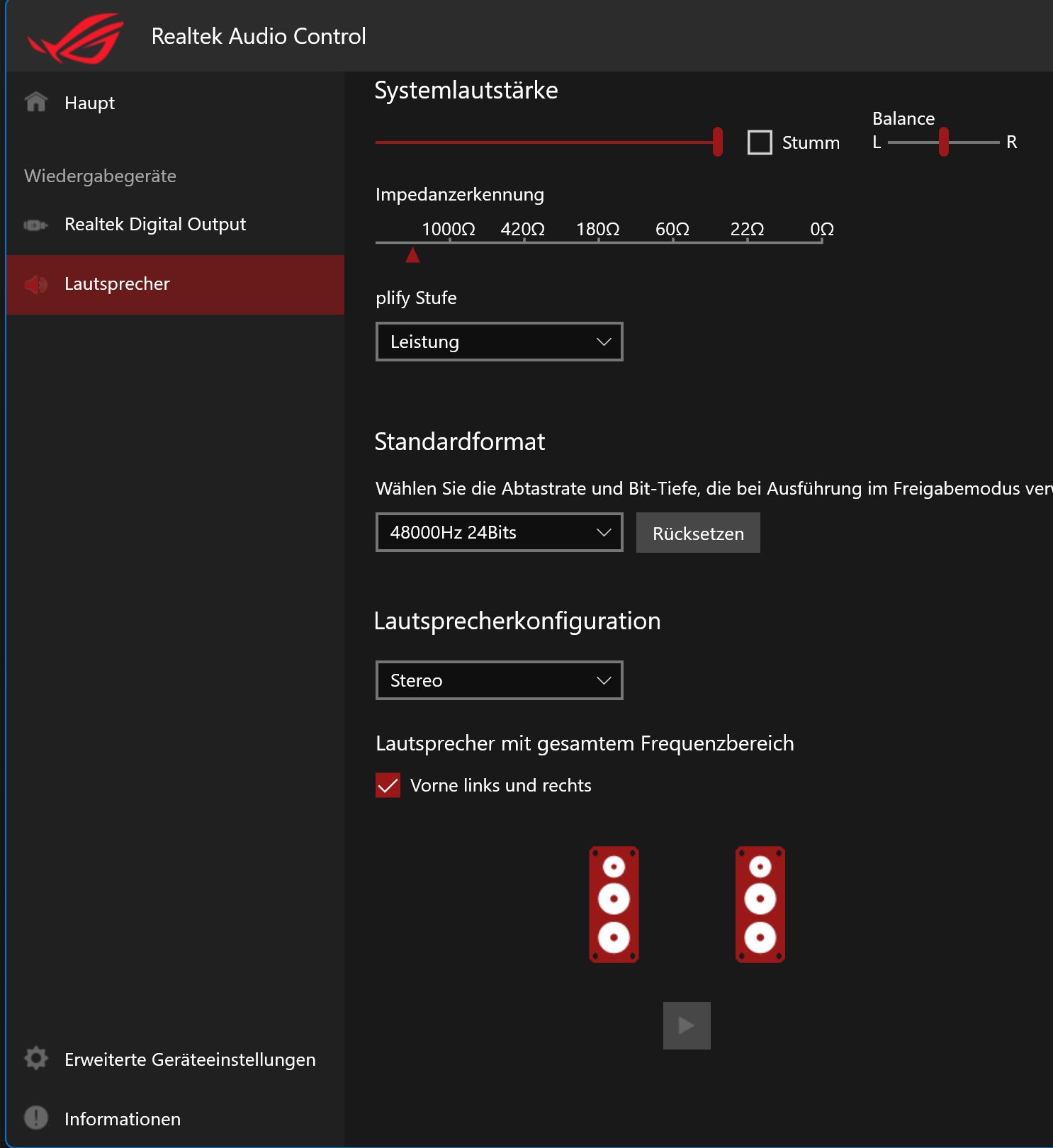1053x1148 pixels.
Task: Select the Lautsprecher menu entry
Action: point(175,284)
